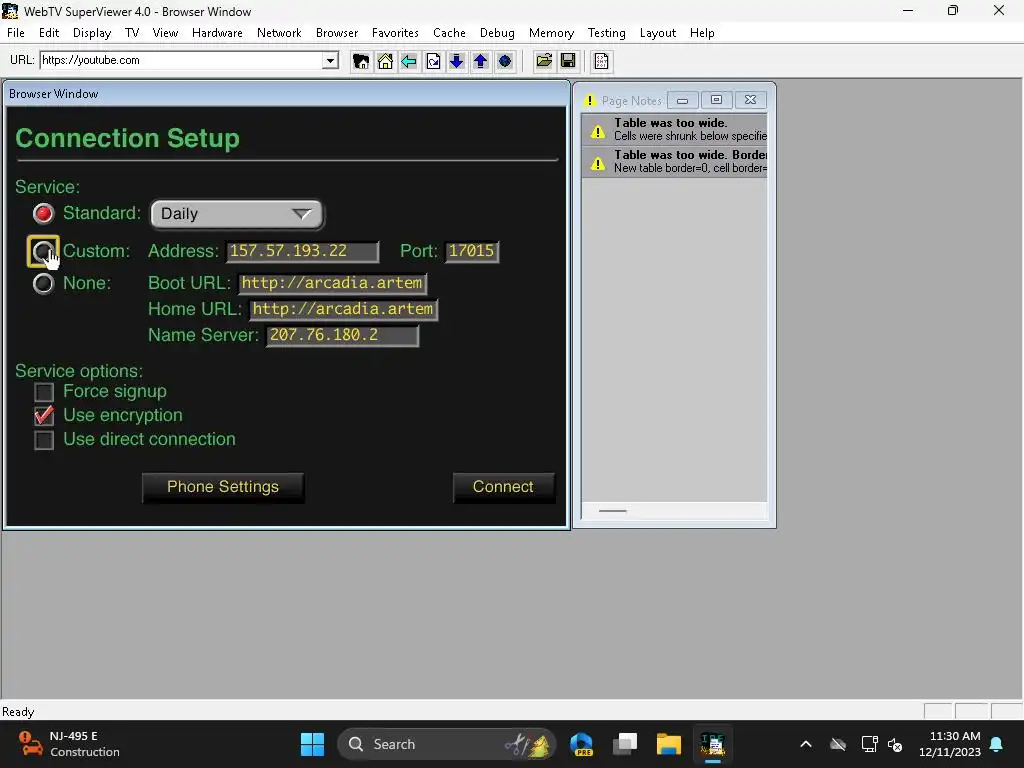Screen dimensions: 1024x768
Task: Open the Debug menu
Action: (x=497, y=33)
